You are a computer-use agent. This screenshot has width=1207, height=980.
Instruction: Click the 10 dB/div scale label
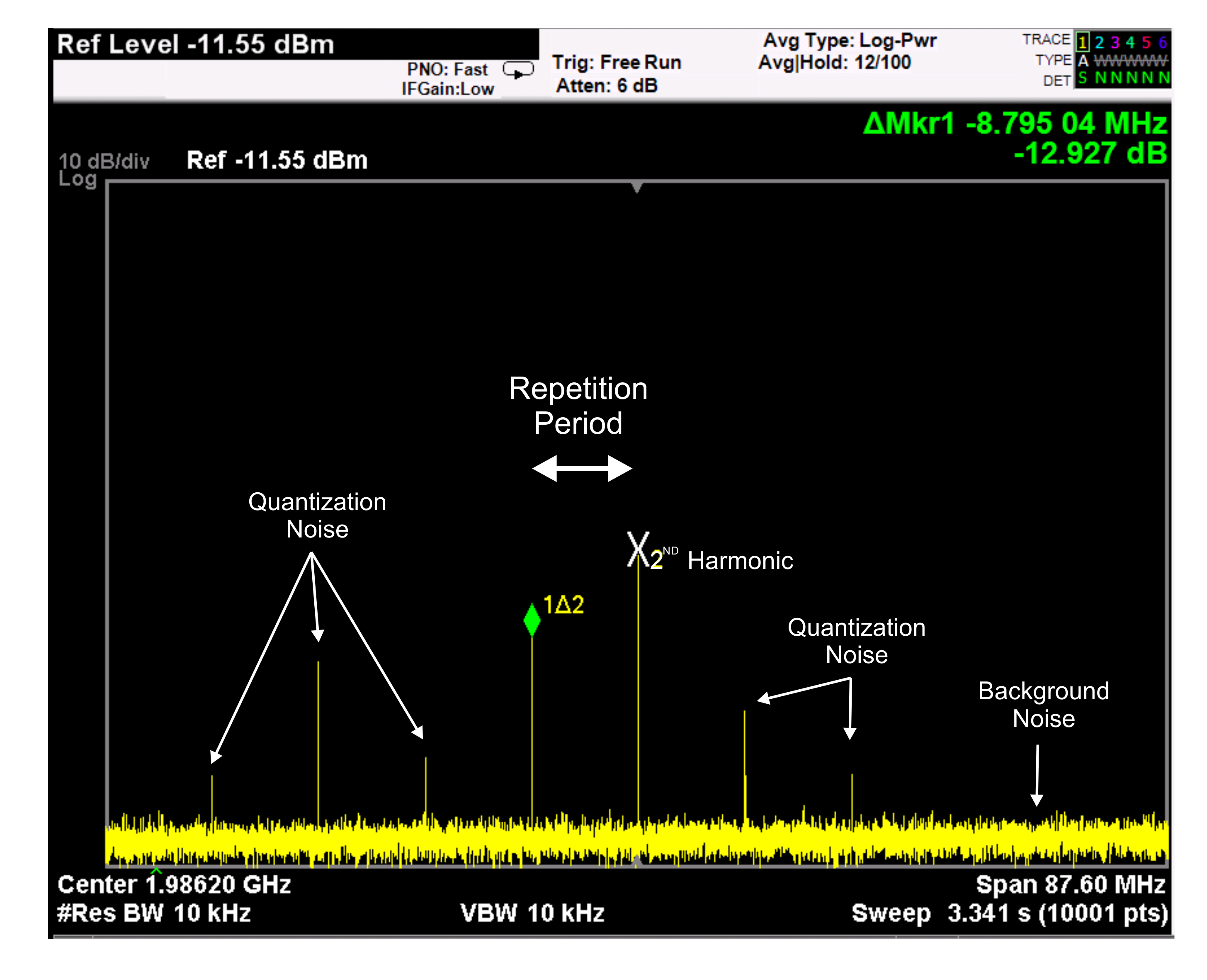(x=104, y=161)
